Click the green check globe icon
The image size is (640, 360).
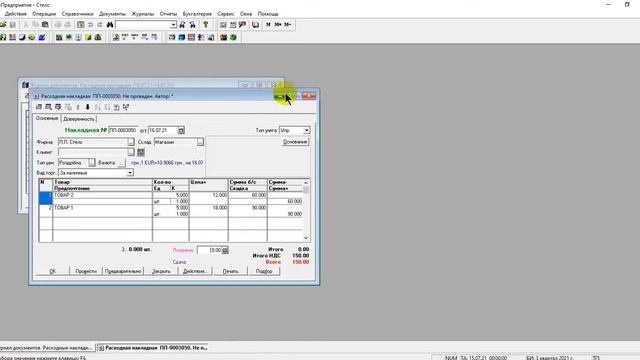tap(233, 38)
